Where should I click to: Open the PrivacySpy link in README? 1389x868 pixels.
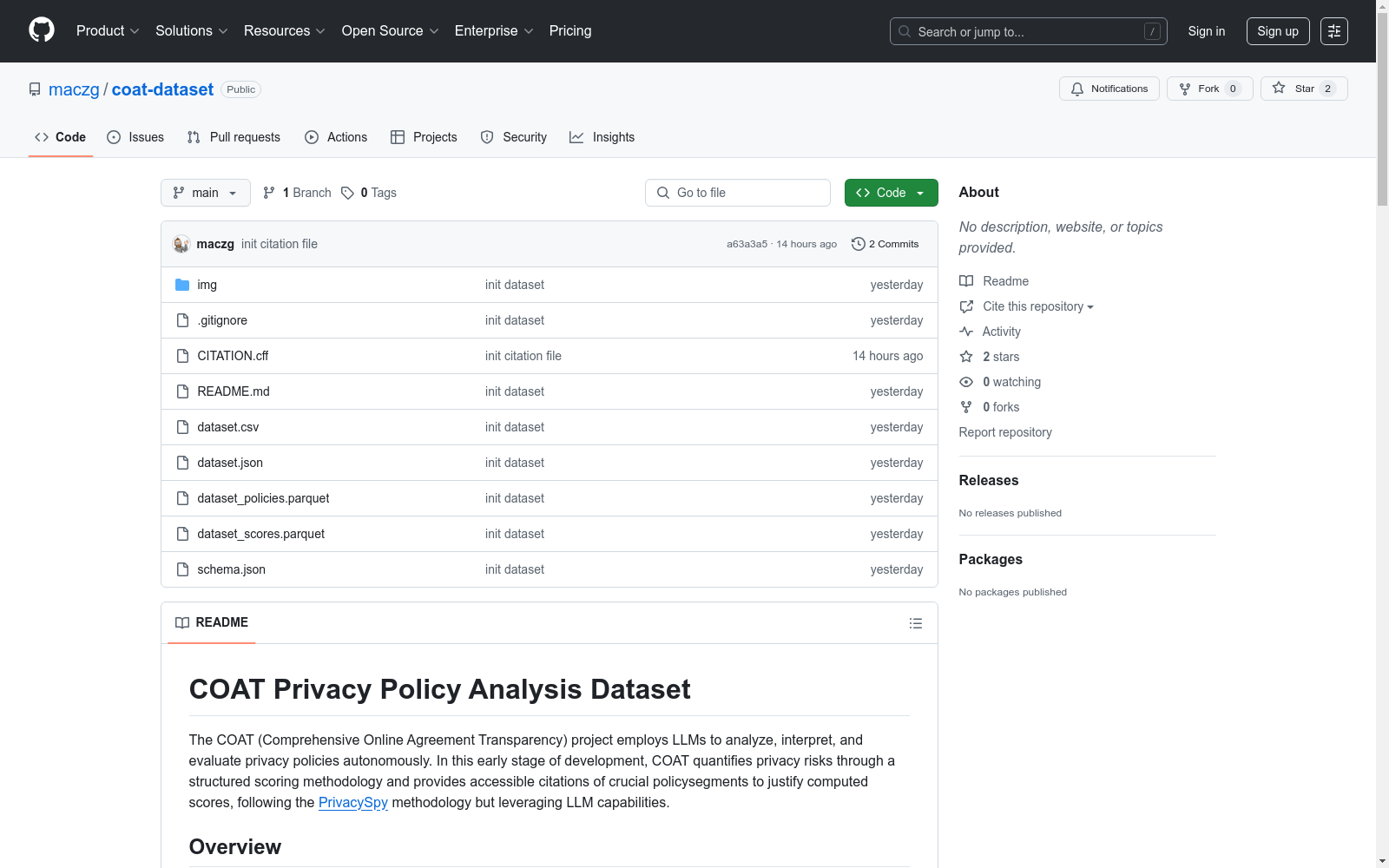[353, 803]
